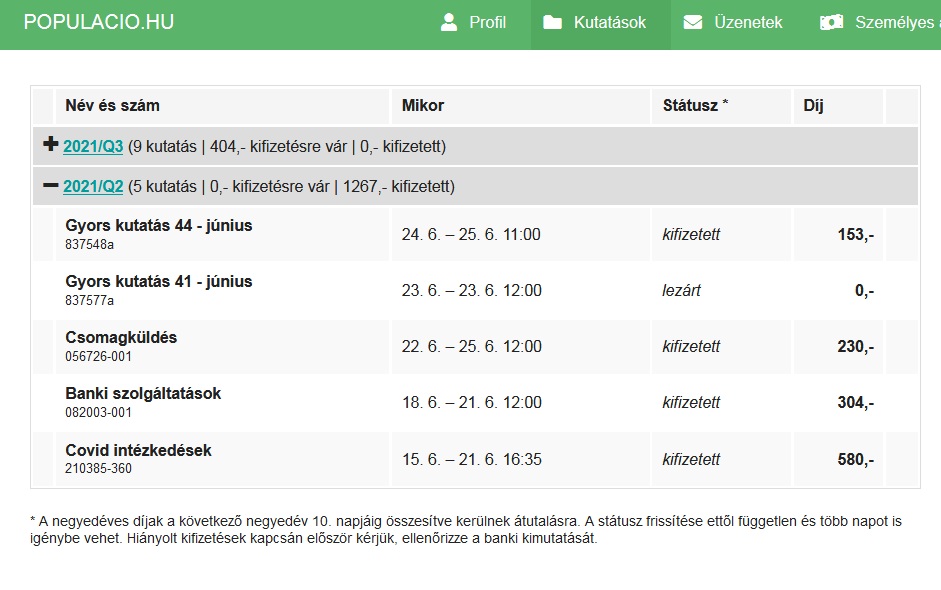Click the Név és szám column header

coord(112,105)
